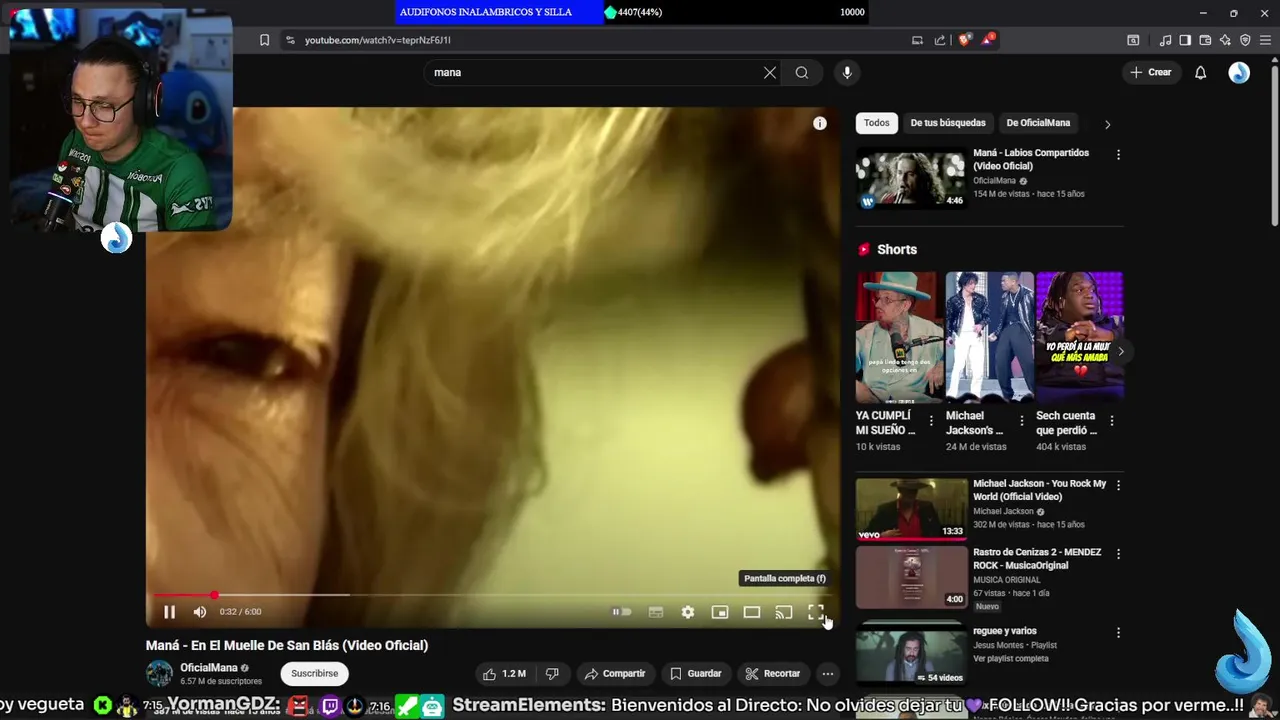Open OficialMana channel avatar
1280x720 pixels.
tap(160, 674)
